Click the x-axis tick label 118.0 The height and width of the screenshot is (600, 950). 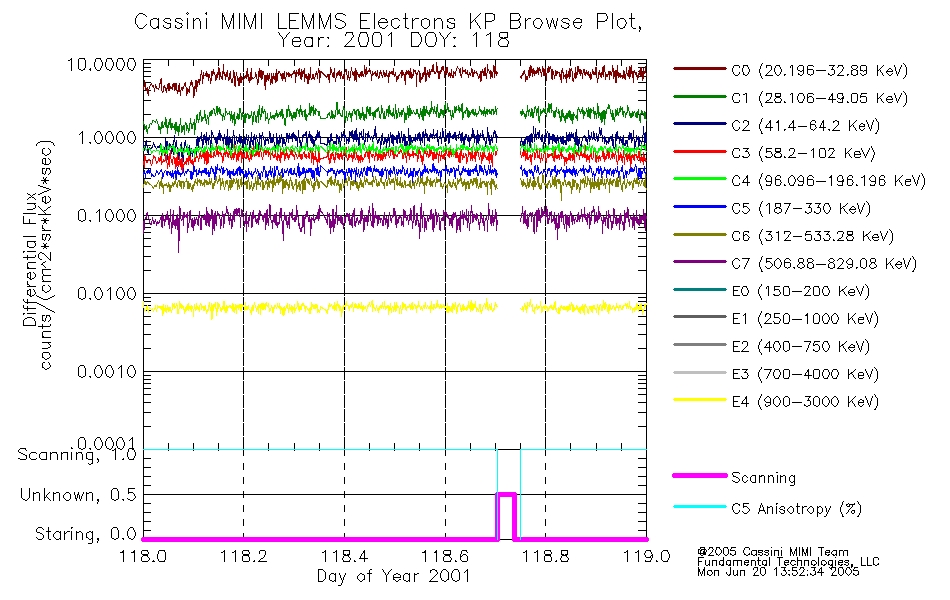click(143, 556)
